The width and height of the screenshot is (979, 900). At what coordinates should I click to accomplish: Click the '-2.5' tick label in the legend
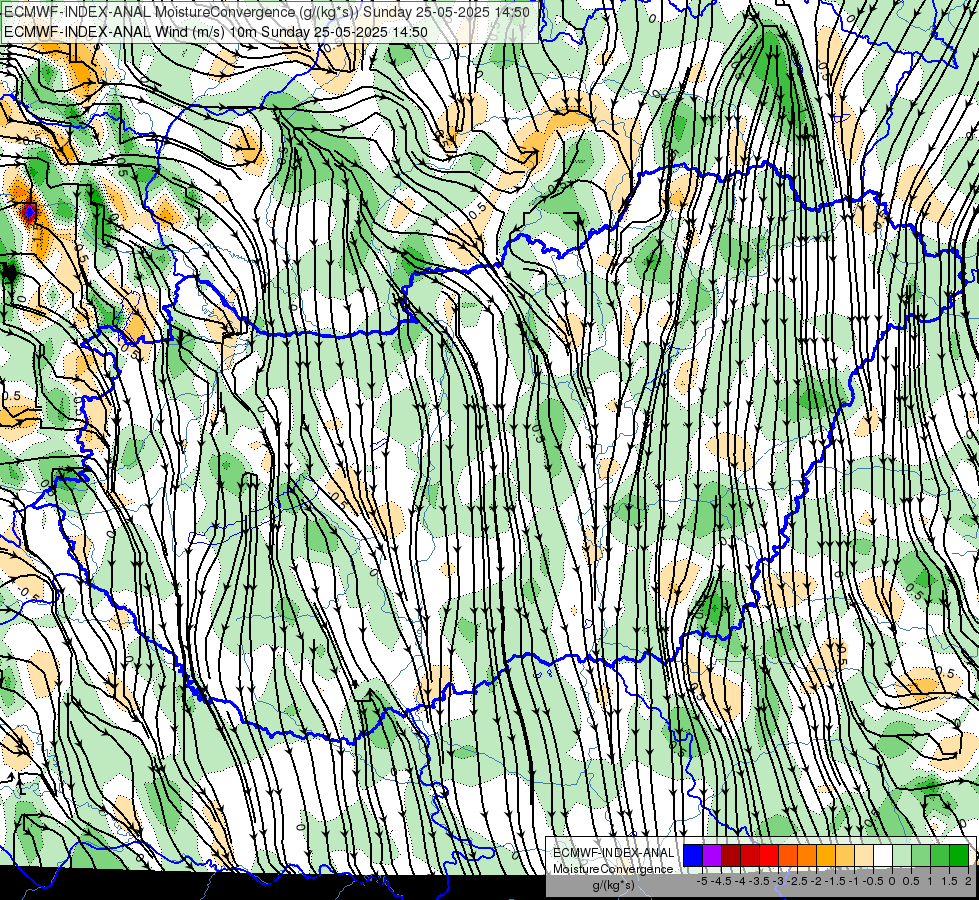click(797, 881)
